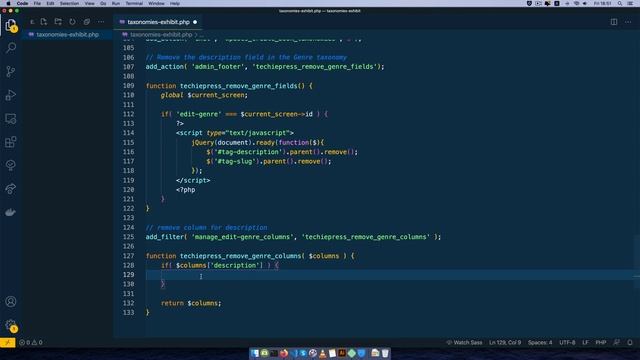Open Spotlight search in macOS menu bar
The image size is (640, 360).
[x=620, y=3]
